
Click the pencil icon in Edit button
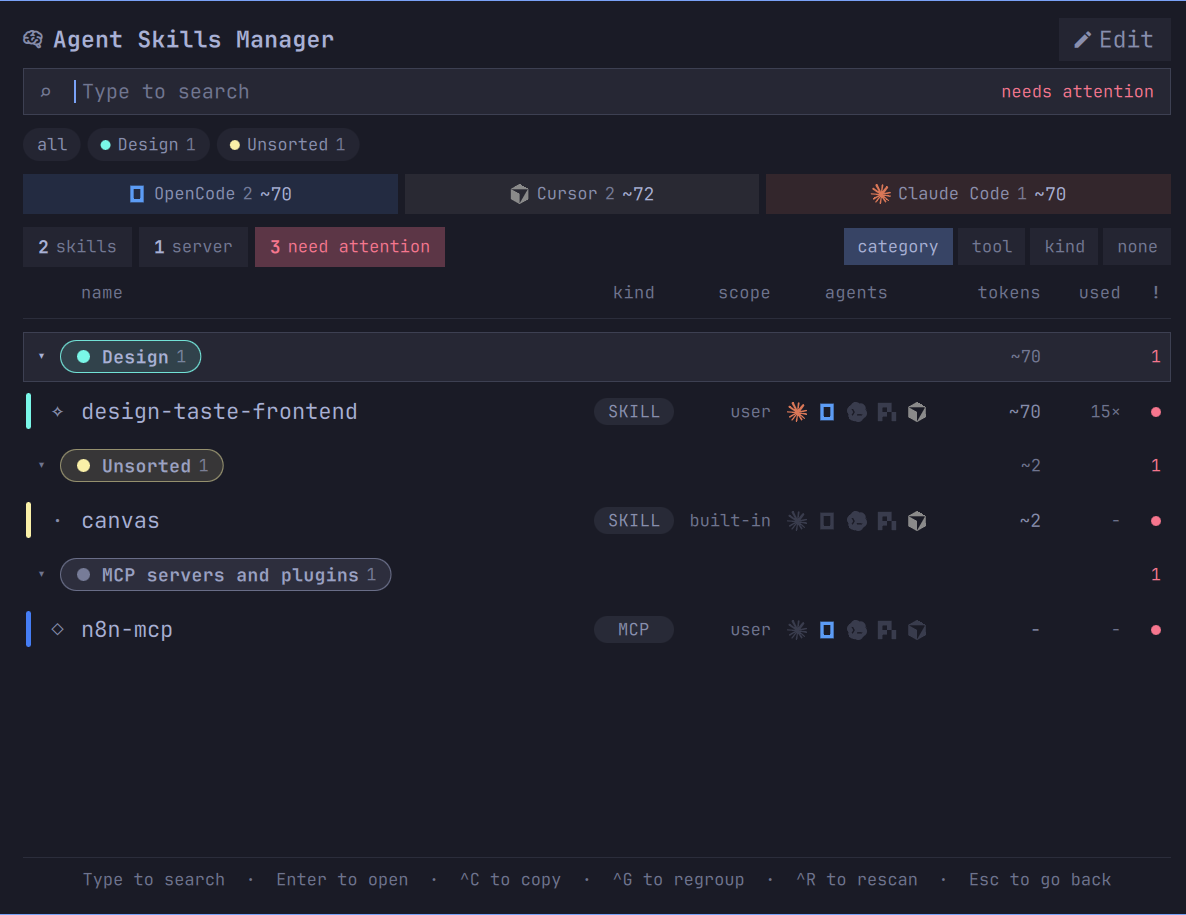click(1082, 40)
